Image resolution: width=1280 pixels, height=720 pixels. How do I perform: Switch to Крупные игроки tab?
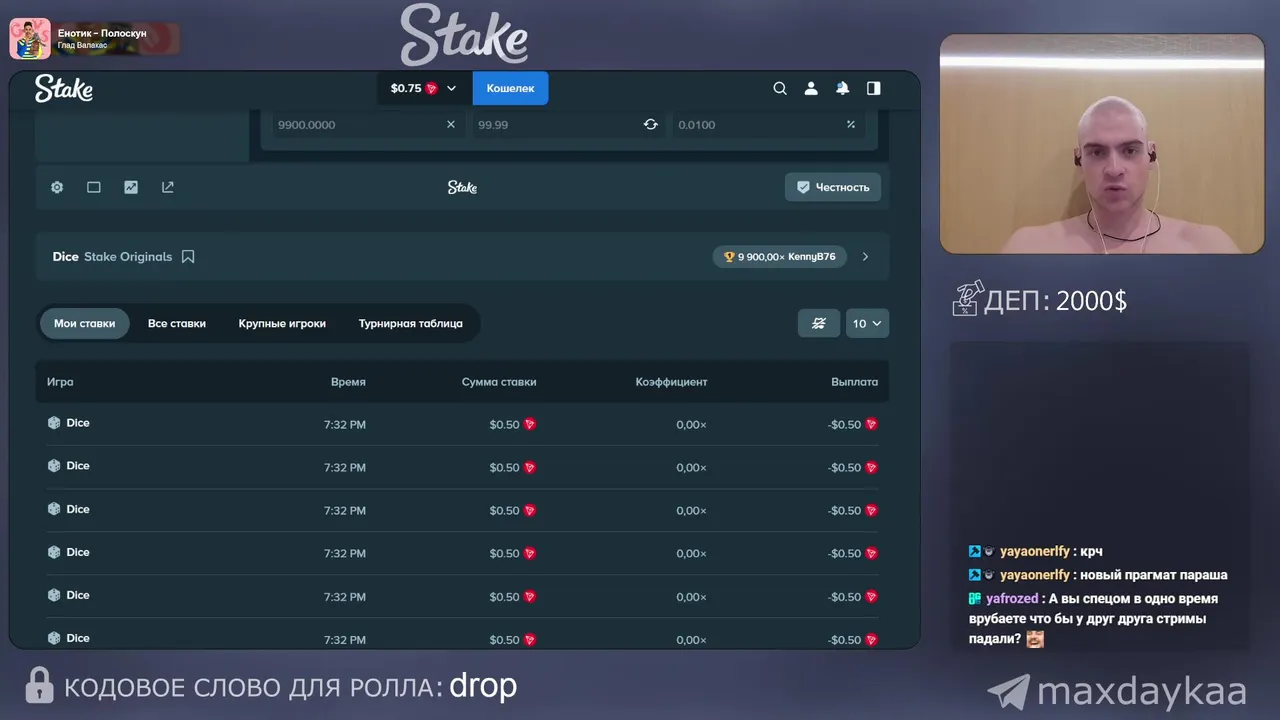click(x=282, y=323)
